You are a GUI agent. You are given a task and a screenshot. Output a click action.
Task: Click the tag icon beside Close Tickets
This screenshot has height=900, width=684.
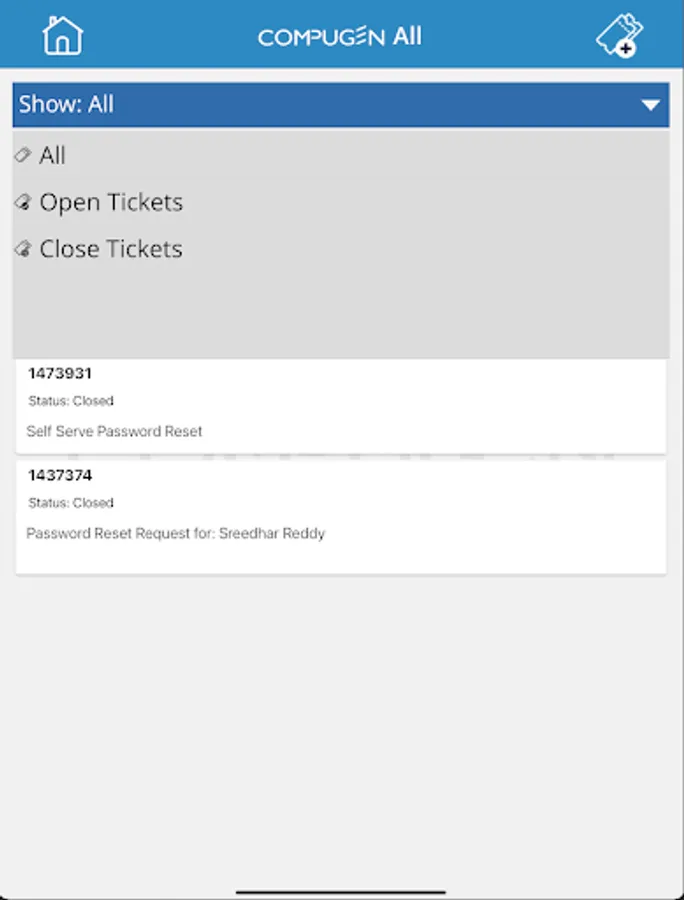click(x=23, y=249)
